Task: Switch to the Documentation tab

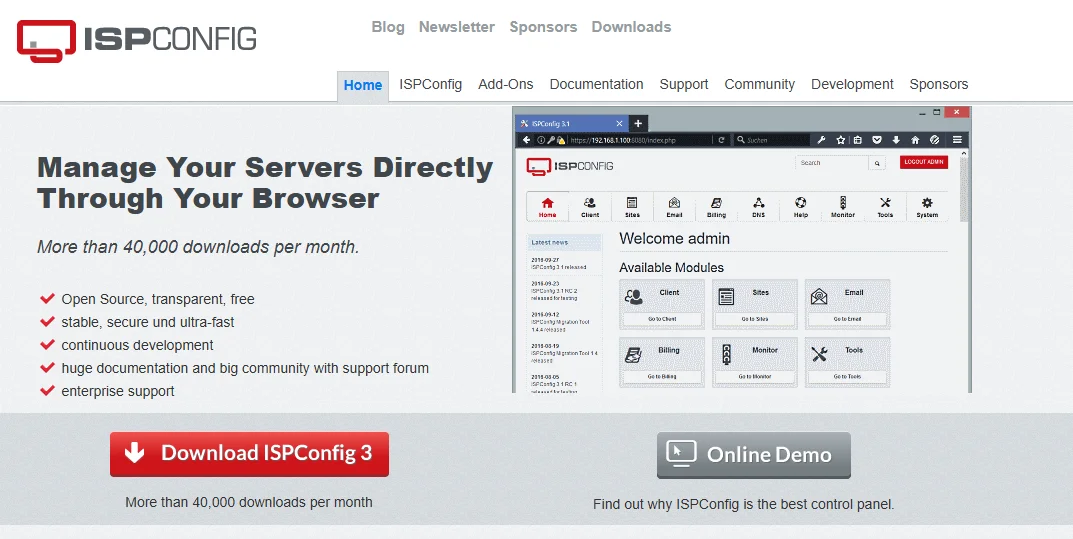Action: tap(596, 85)
